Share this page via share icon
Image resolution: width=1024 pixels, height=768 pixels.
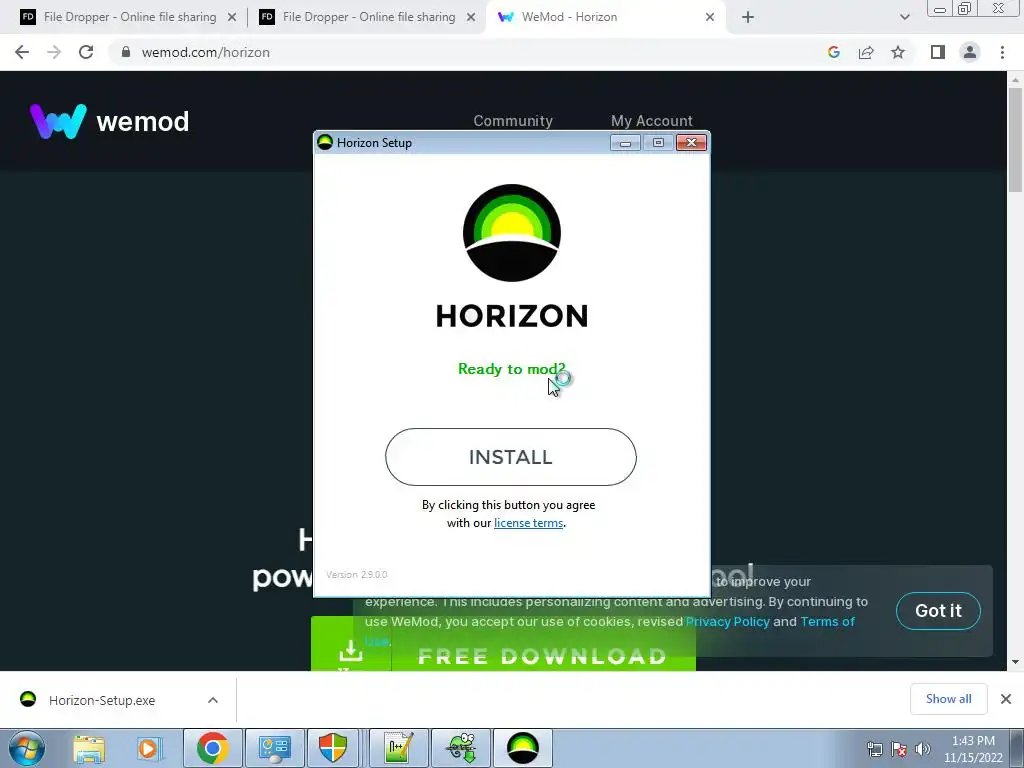(866, 52)
